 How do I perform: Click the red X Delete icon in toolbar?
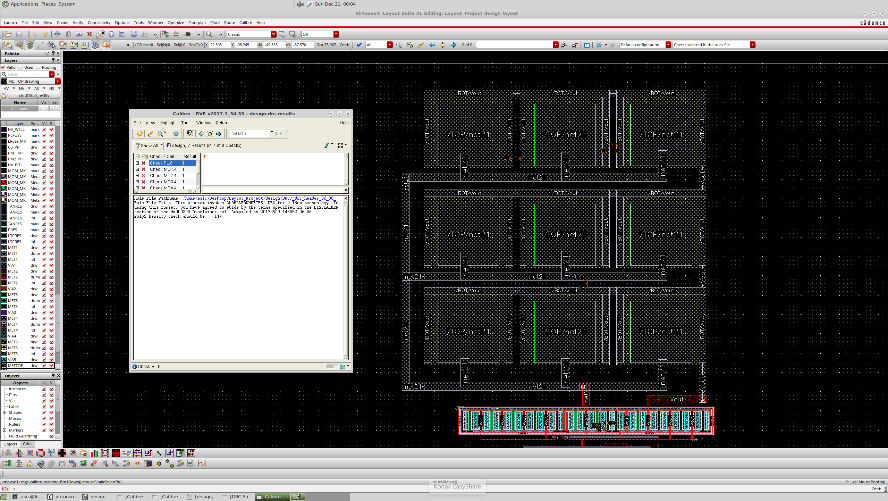pos(89,35)
